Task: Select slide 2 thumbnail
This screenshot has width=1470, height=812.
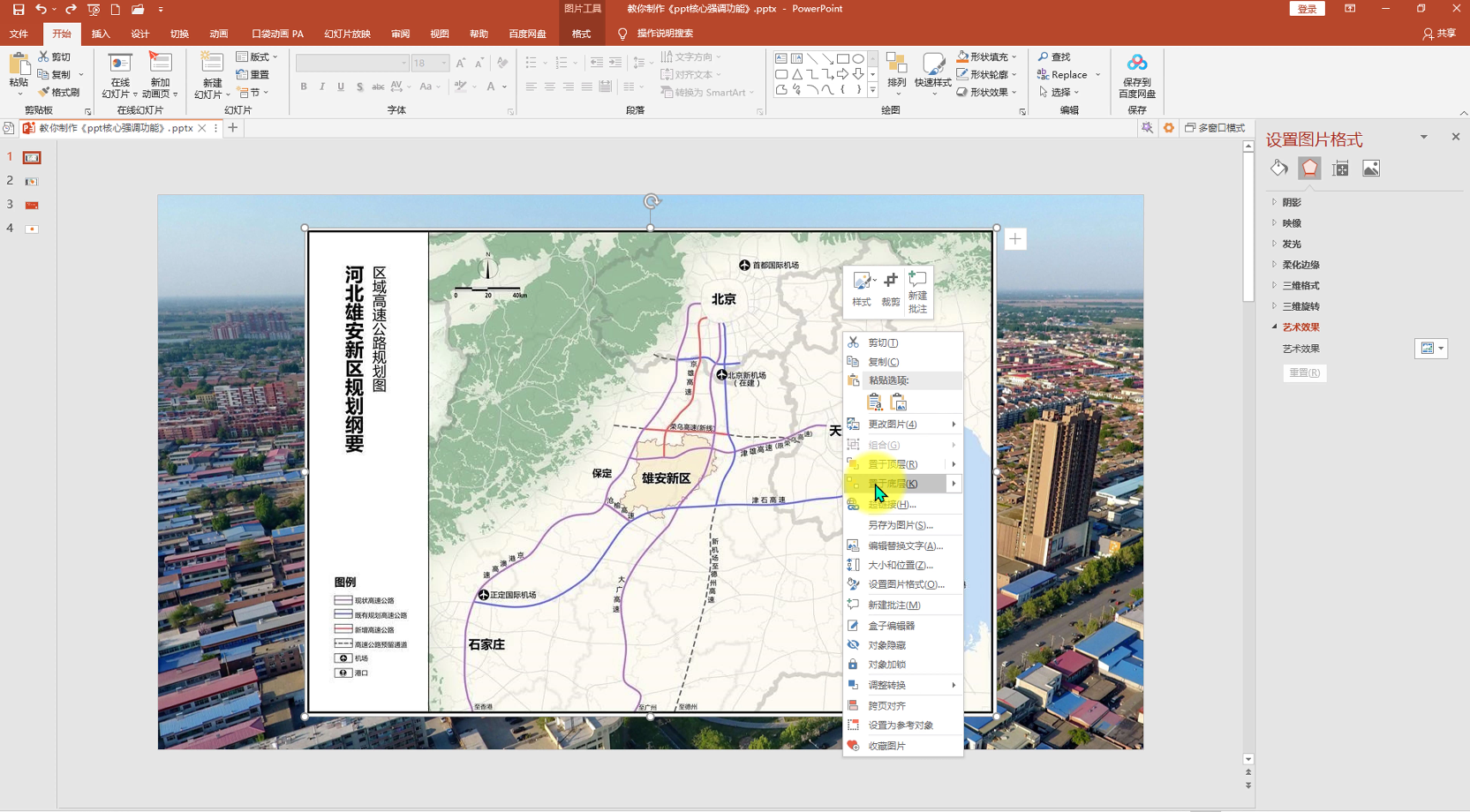Action: [32, 181]
